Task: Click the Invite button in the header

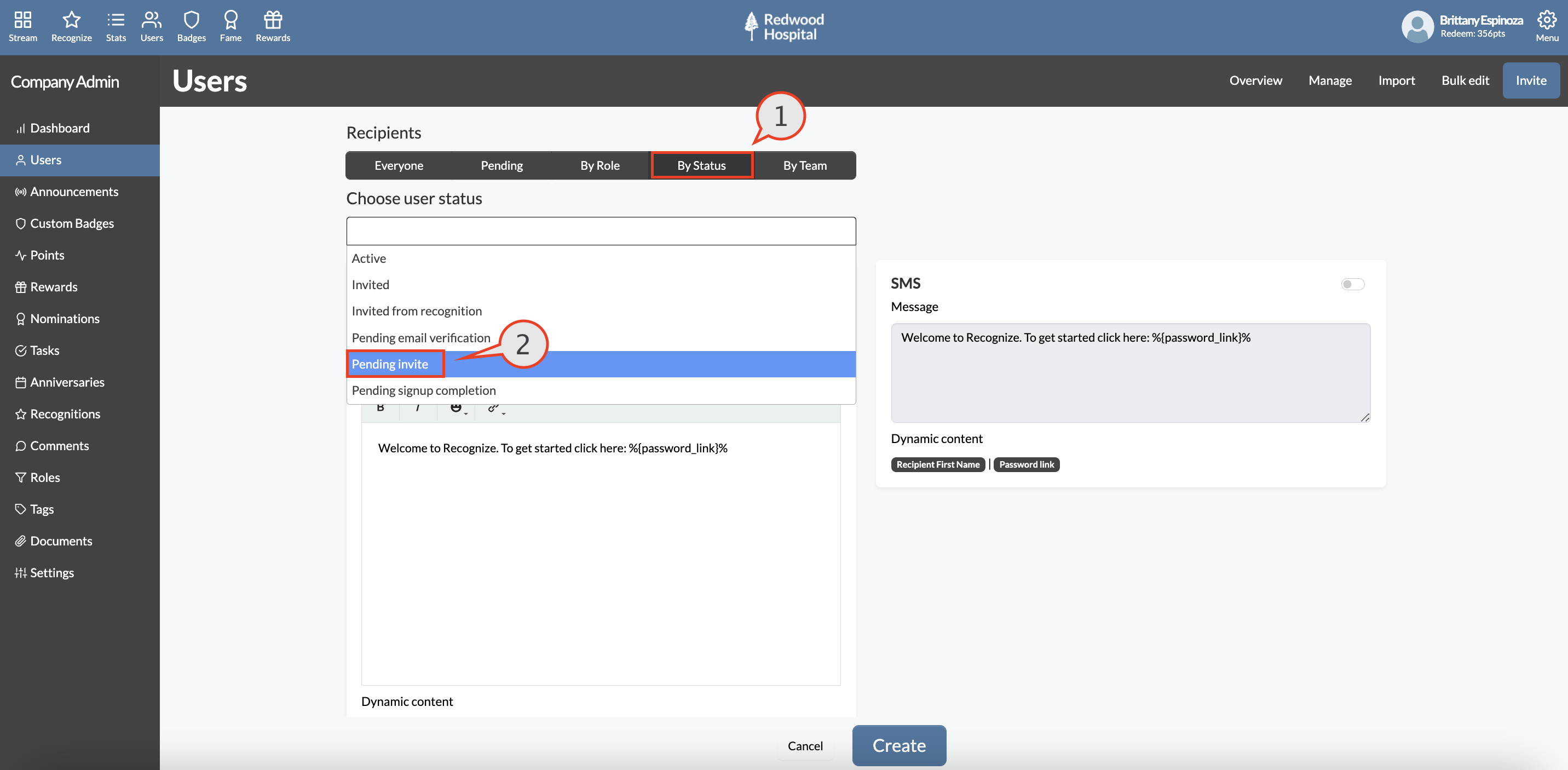Action: pos(1531,81)
